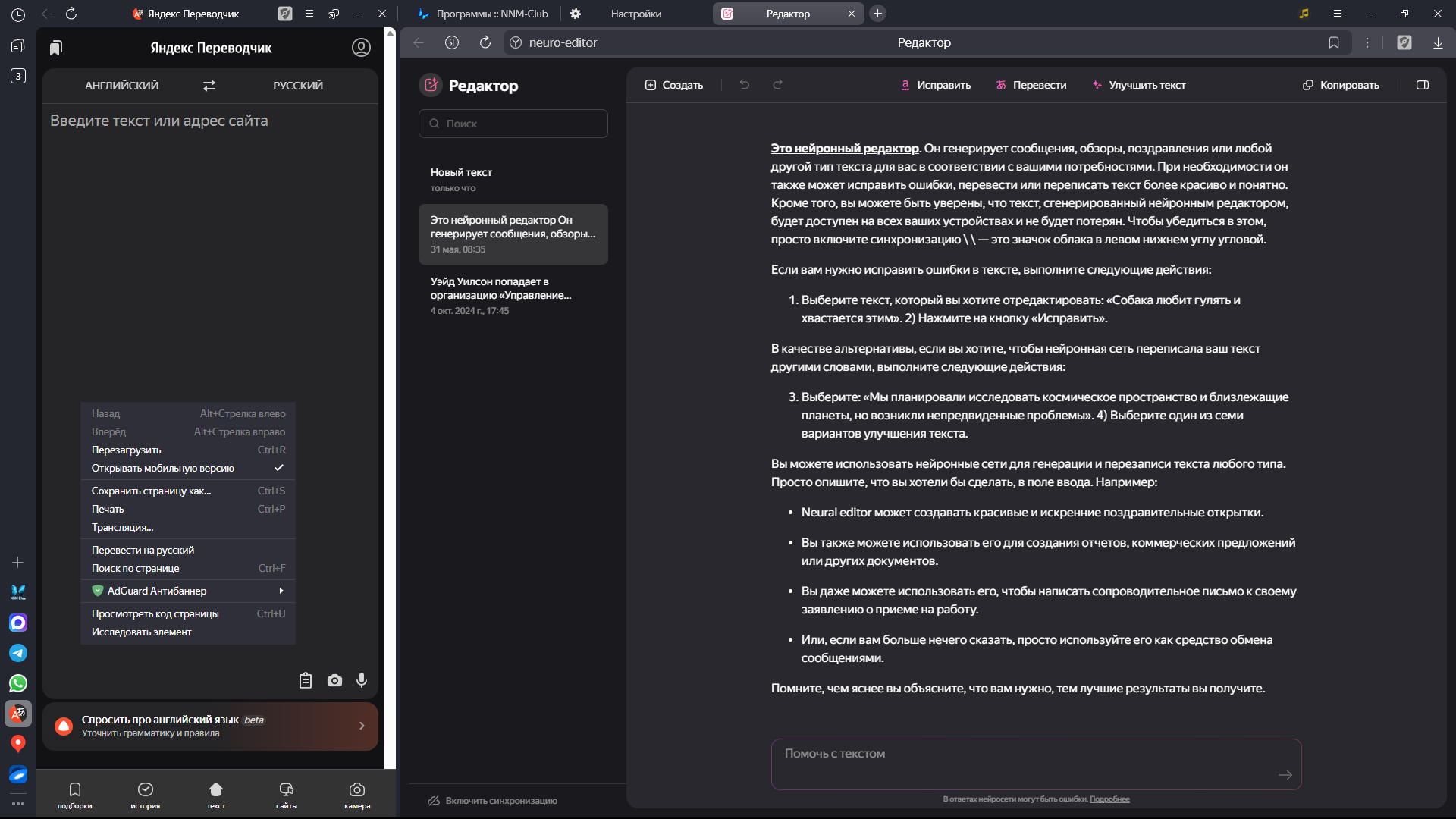The height and width of the screenshot is (819, 1456).
Task: Open Telegram in the browser sidebar
Action: coord(18,653)
